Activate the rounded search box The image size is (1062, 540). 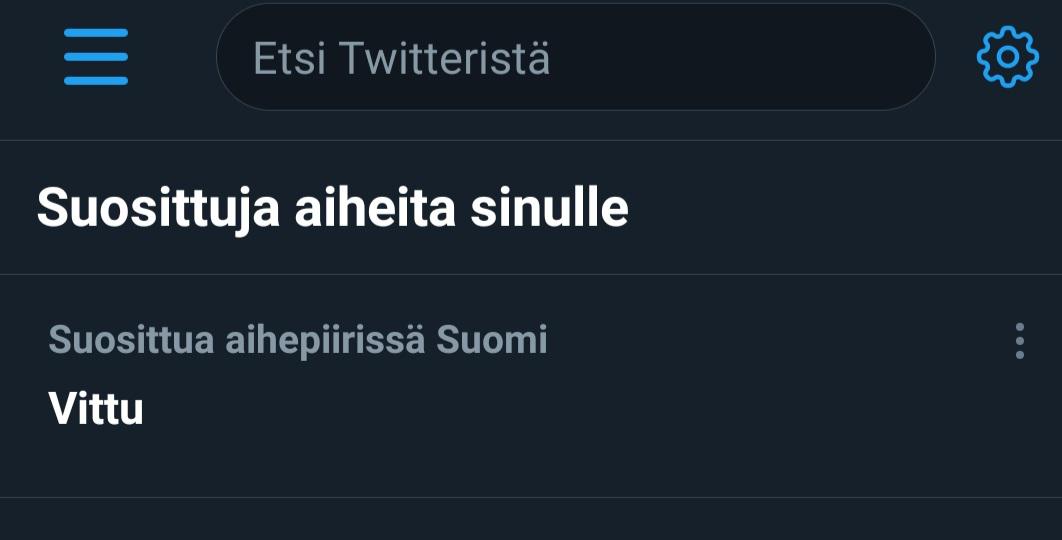pyautogui.click(x=576, y=57)
